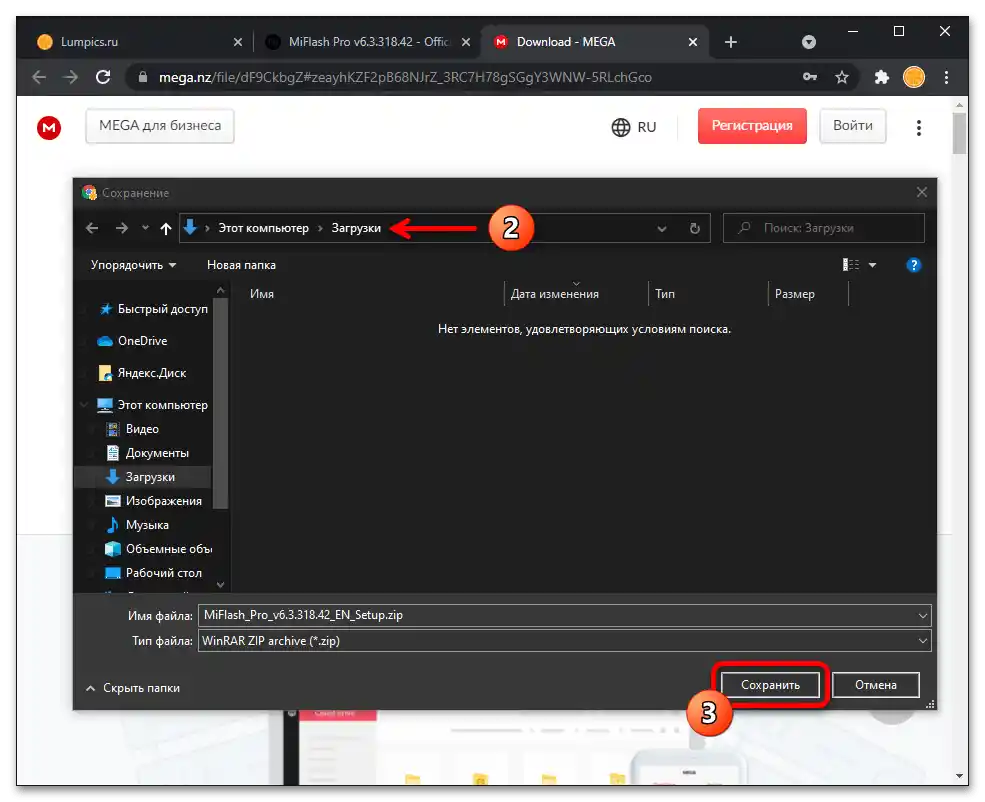Open Chrome profile avatar
This screenshot has width=985, height=802.
(x=914, y=77)
